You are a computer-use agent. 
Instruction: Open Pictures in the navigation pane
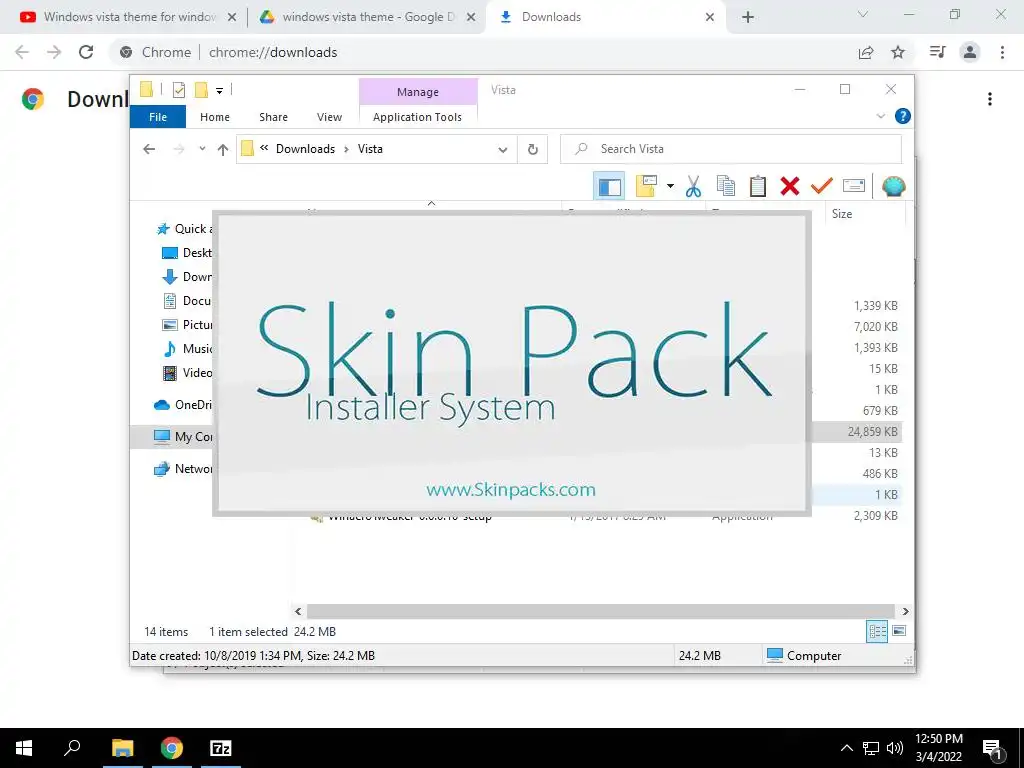coord(186,325)
